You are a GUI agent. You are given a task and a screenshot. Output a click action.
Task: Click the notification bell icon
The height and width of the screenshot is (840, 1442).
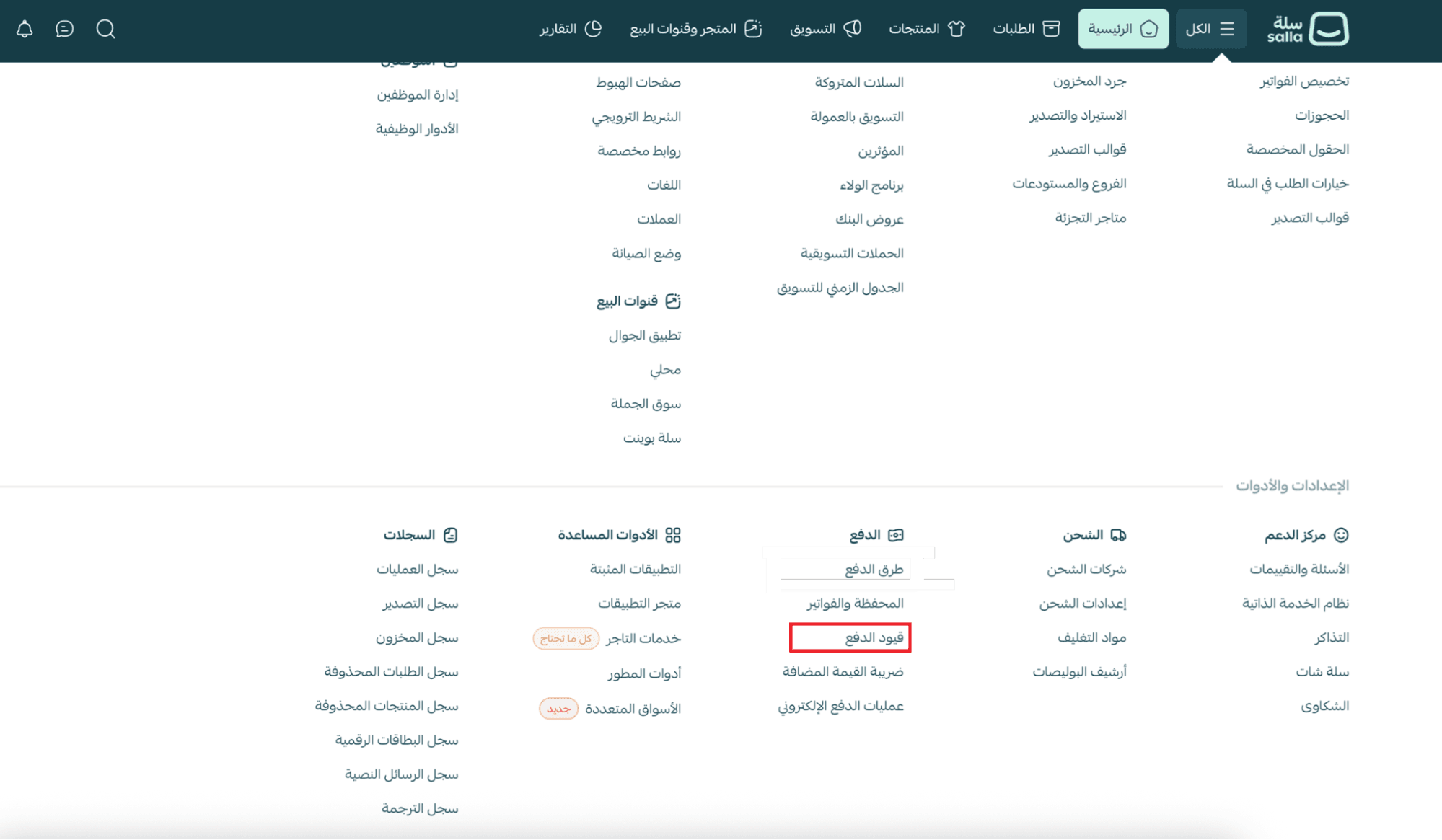[x=25, y=29]
